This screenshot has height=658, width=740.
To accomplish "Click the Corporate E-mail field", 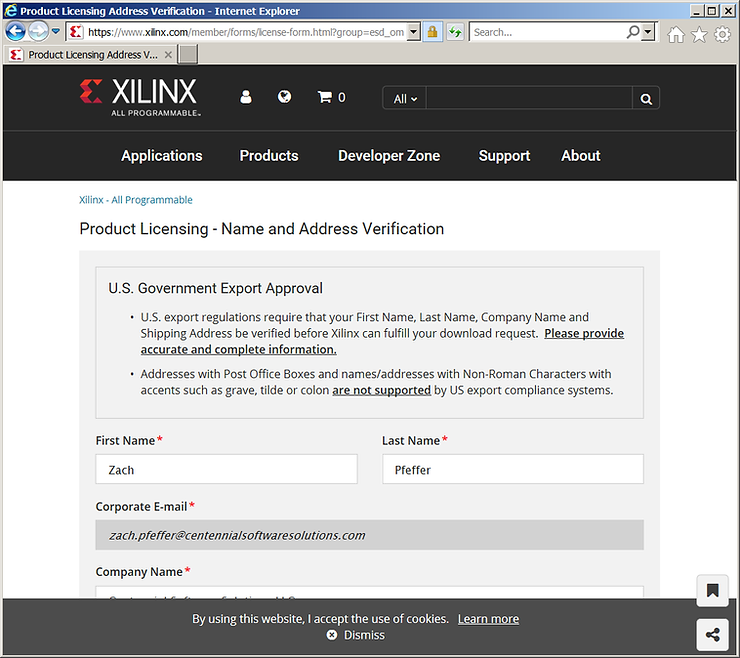I will coord(370,535).
